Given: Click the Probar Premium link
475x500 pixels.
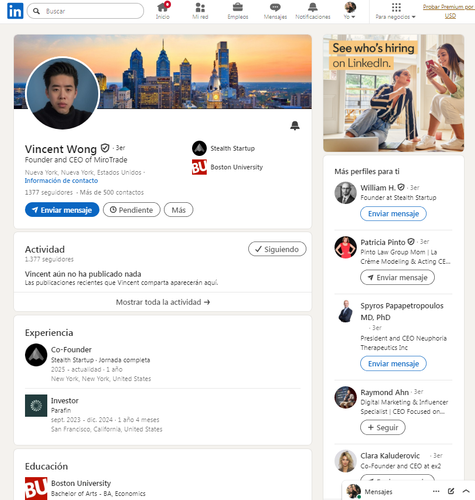Looking at the screenshot, I should coord(449,11).
